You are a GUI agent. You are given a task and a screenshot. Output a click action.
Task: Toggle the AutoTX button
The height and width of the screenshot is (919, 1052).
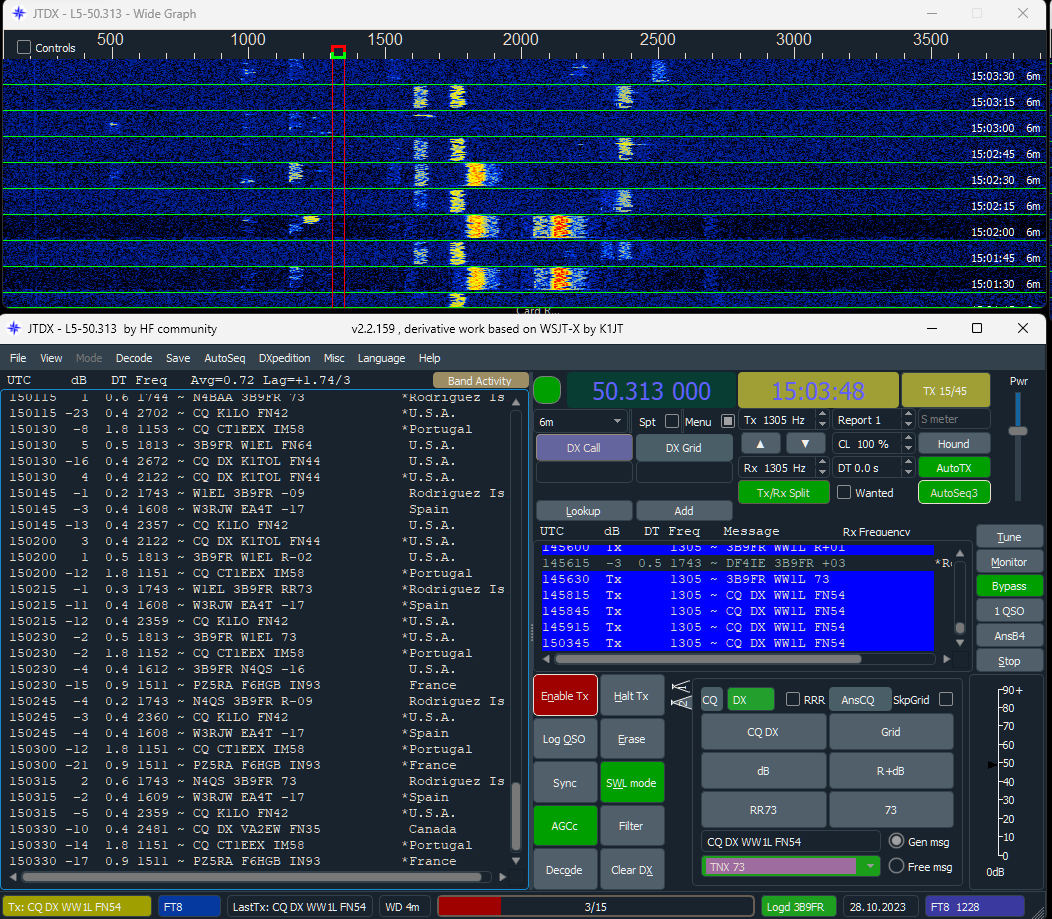click(953, 468)
